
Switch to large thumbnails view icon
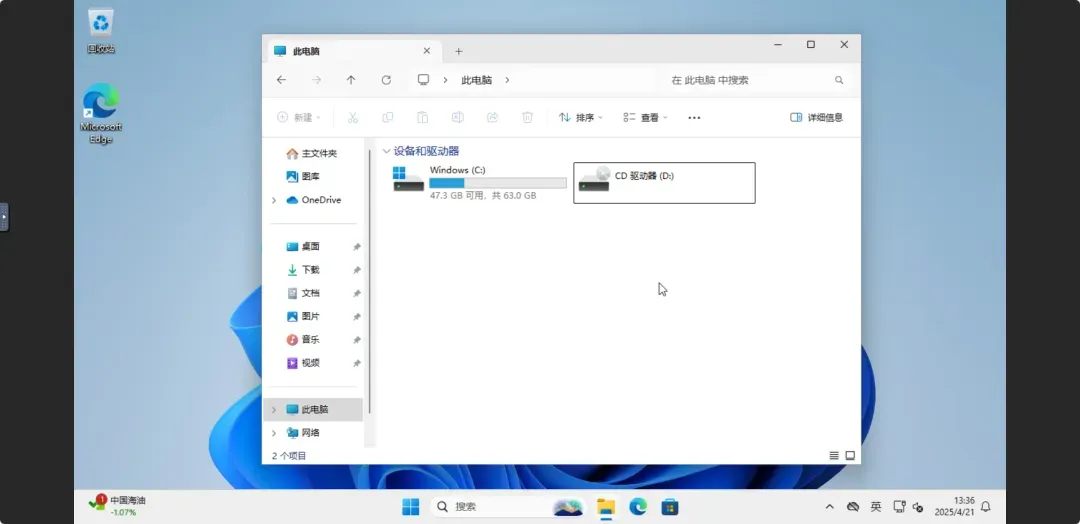click(x=850, y=456)
